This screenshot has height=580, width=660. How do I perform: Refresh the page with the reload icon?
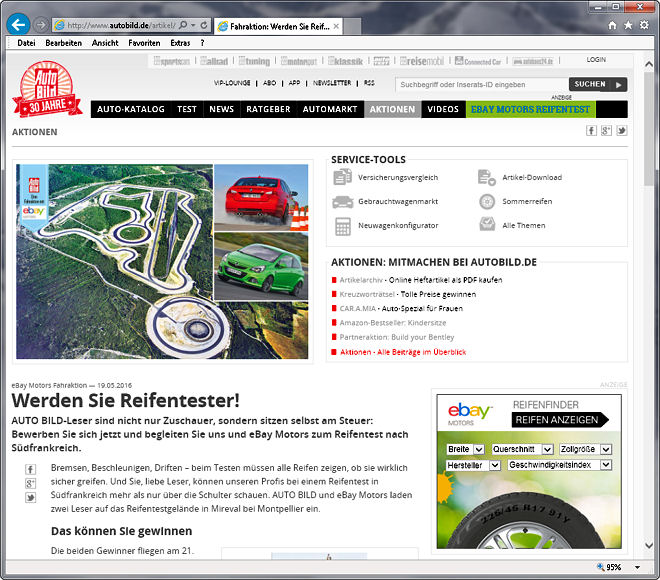tap(204, 25)
